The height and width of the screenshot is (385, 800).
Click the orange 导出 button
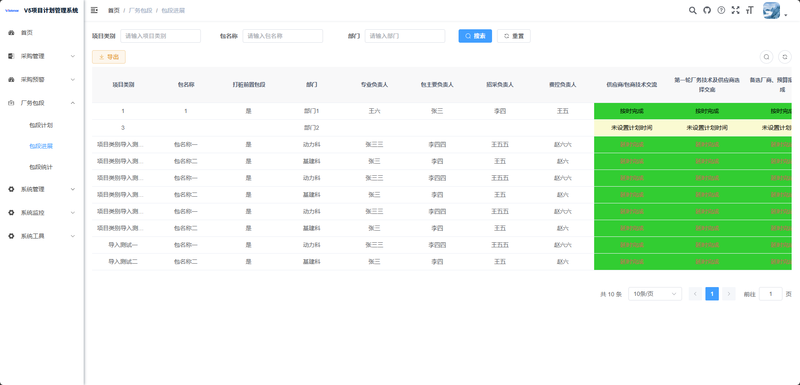tap(109, 57)
